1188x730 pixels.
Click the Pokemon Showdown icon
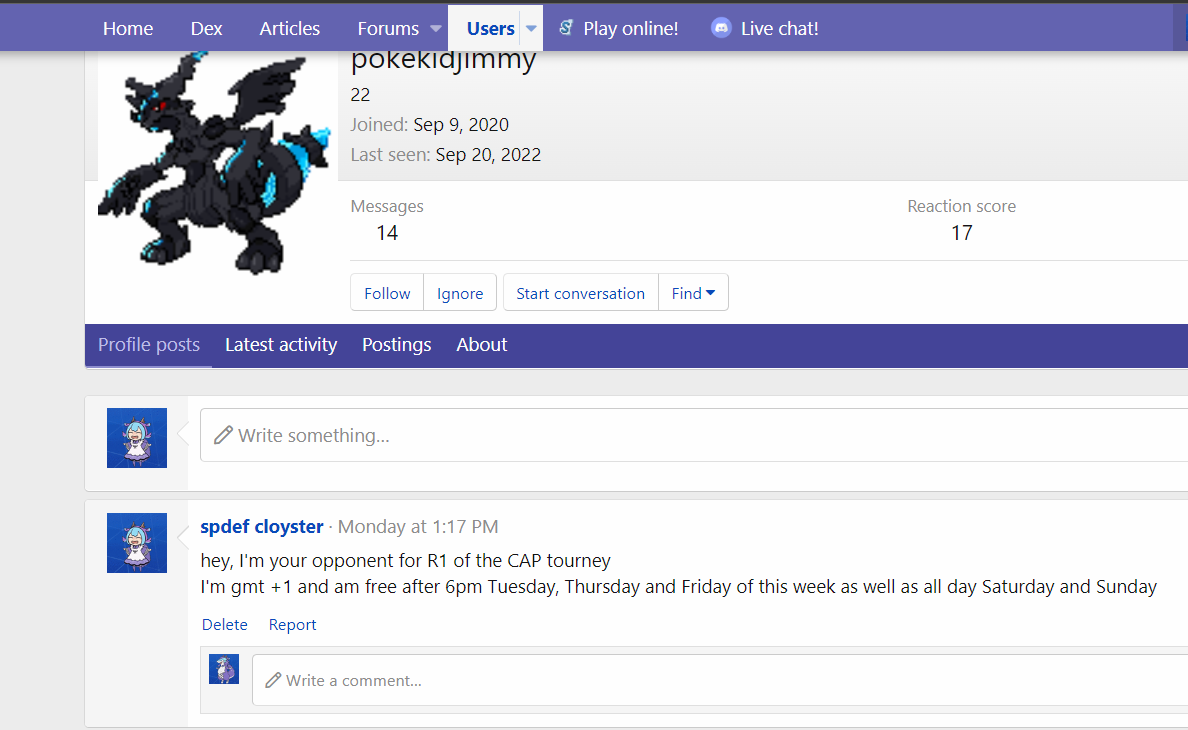[x=566, y=28]
